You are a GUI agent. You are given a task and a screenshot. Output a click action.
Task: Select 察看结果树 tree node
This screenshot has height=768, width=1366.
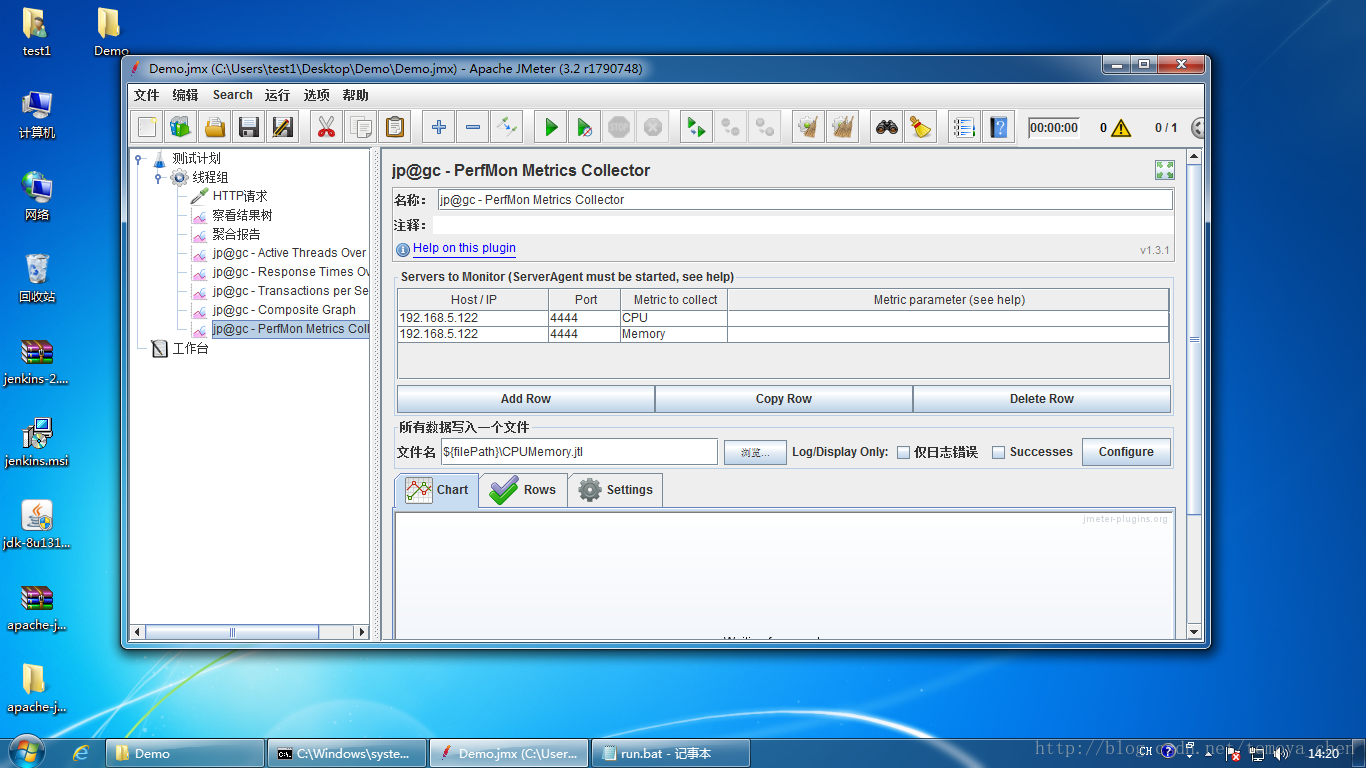pos(242,215)
